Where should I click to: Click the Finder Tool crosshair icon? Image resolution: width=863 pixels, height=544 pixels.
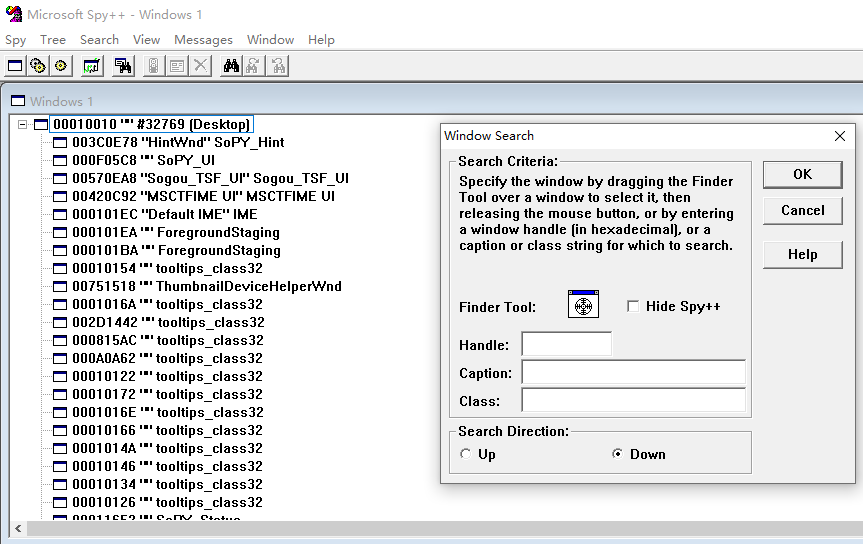point(583,305)
